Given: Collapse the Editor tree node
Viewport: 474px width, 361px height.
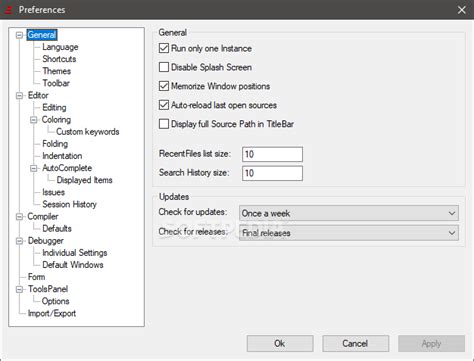Looking at the screenshot, I should click(19, 96).
